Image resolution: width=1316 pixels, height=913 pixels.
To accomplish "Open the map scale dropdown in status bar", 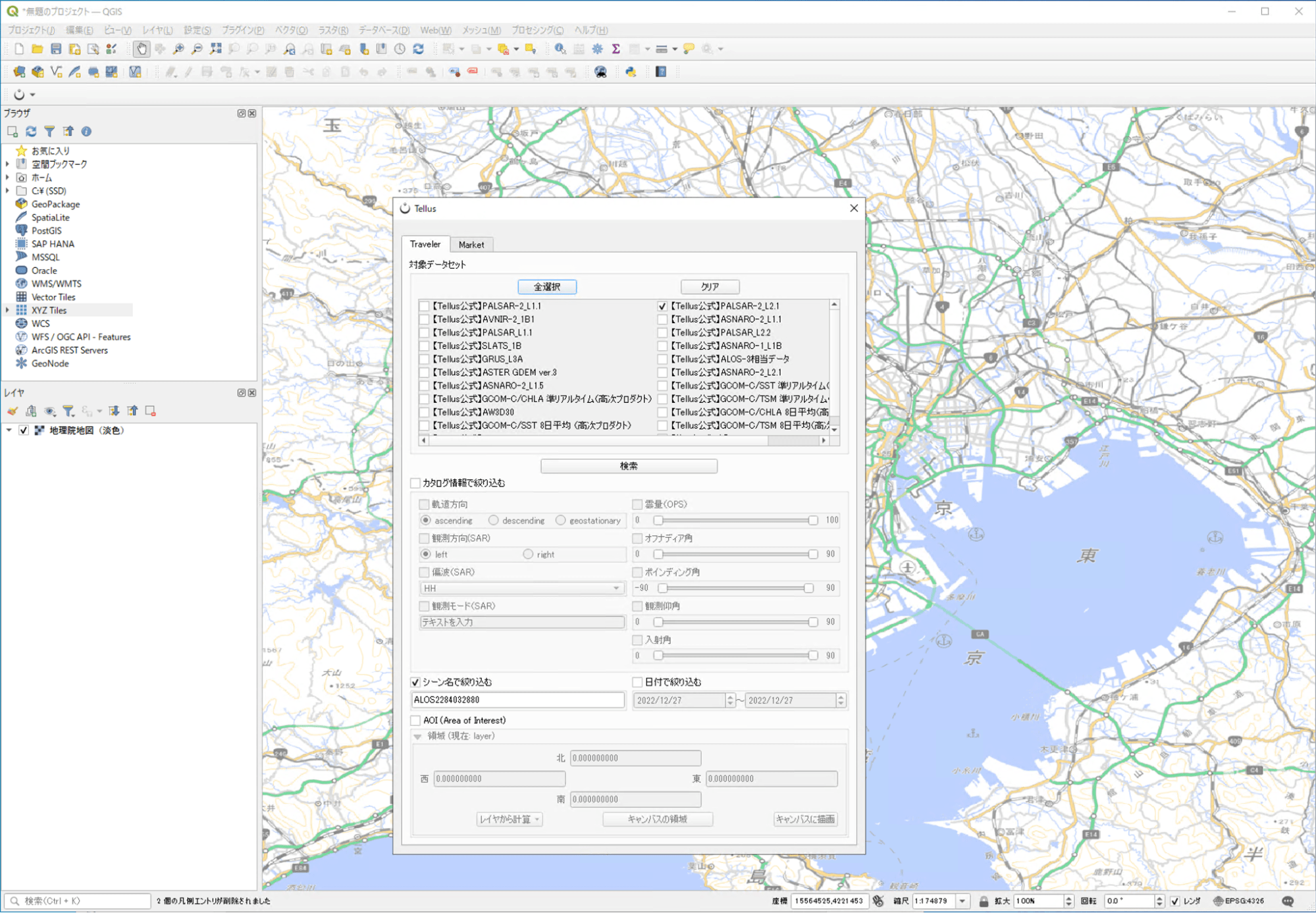I will (962, 901).
